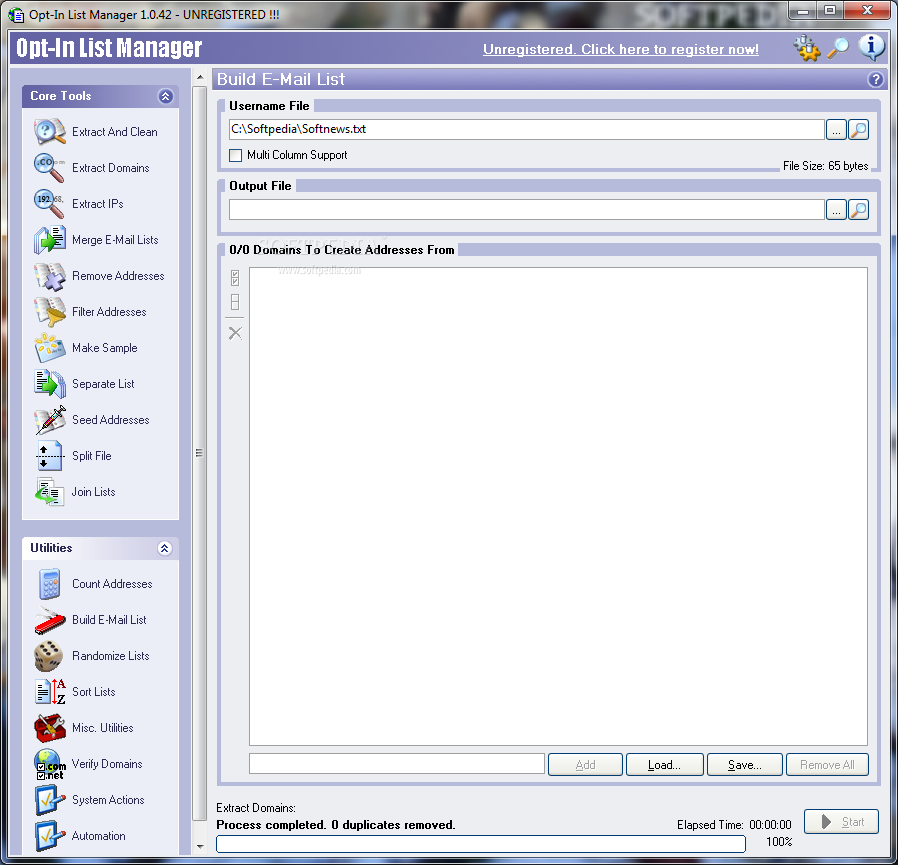Delete selected domain X icon
The image size is (898, 865).
(x=235, y=333)
